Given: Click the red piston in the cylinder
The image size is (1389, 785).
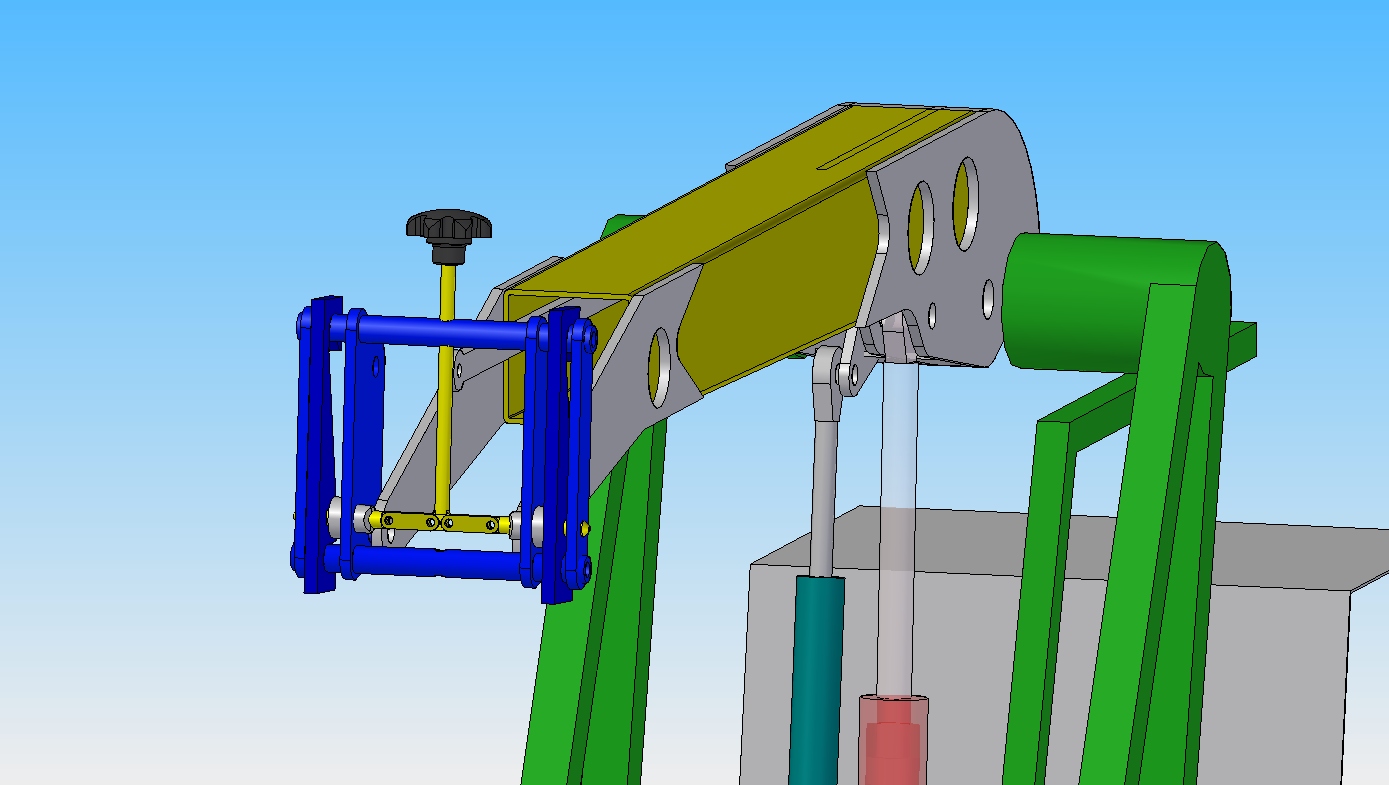Looking at the screenshot, I should [x=893, y=740].
